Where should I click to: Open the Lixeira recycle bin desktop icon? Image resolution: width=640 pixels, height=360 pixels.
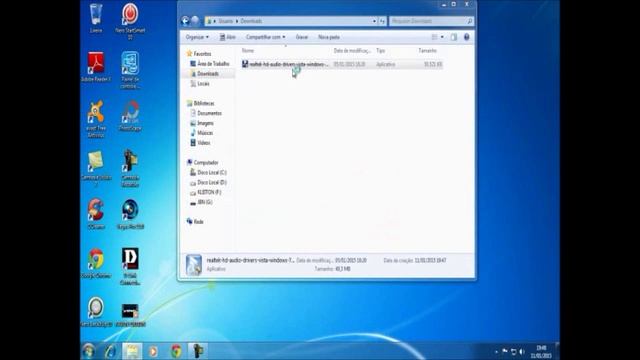[x=96, y=18]
